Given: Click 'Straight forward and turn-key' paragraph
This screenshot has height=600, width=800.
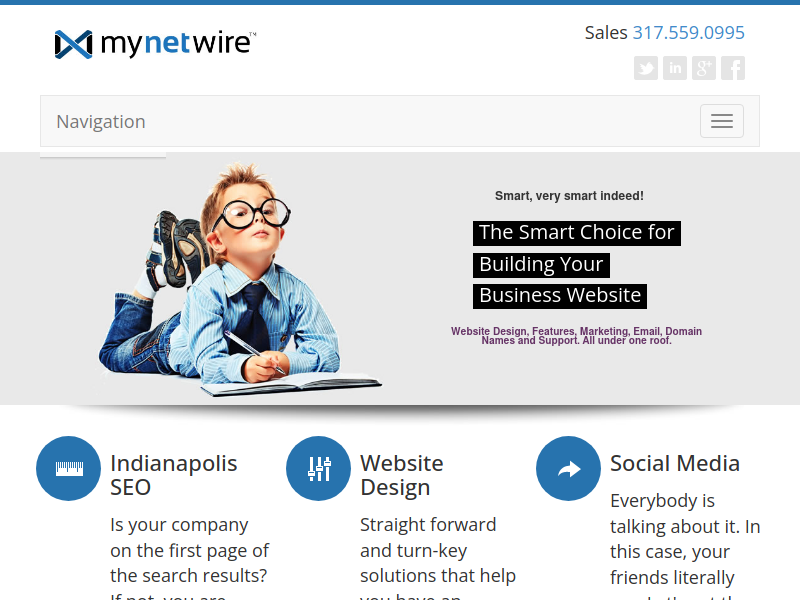Looking at the screenshot, I should pos(438,558).
